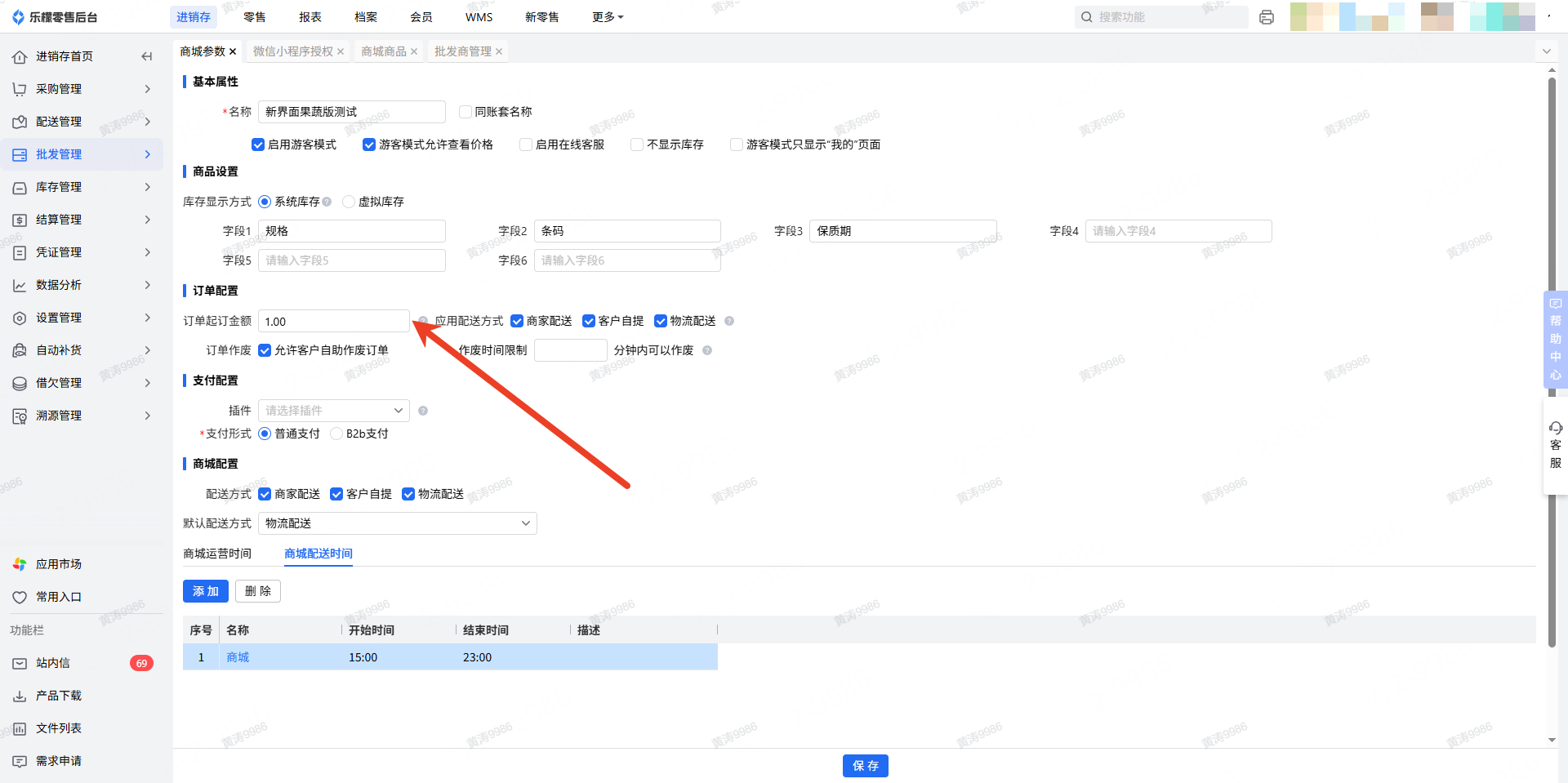1568x783 pixels.
Task: Open 应用市场 via its colorful icon
Action: click(x=20, y=564)
